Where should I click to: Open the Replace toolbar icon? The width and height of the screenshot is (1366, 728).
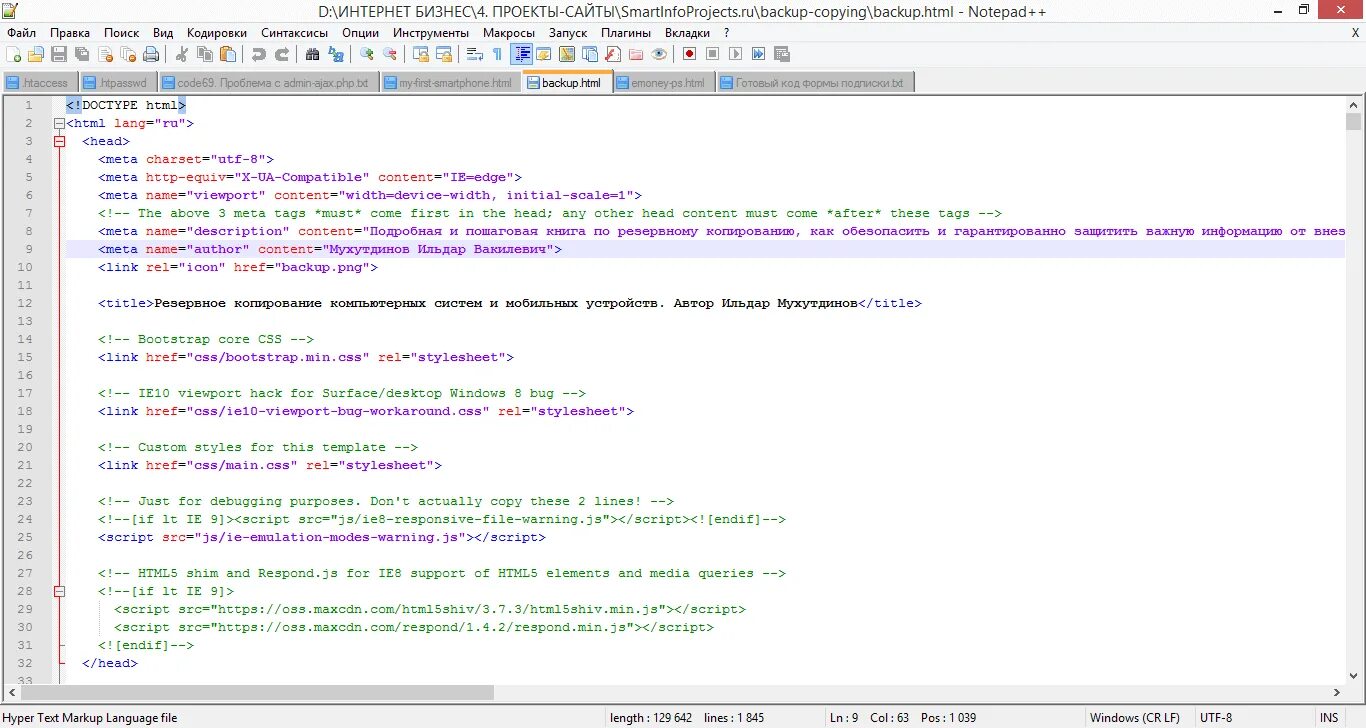(335, 54)
